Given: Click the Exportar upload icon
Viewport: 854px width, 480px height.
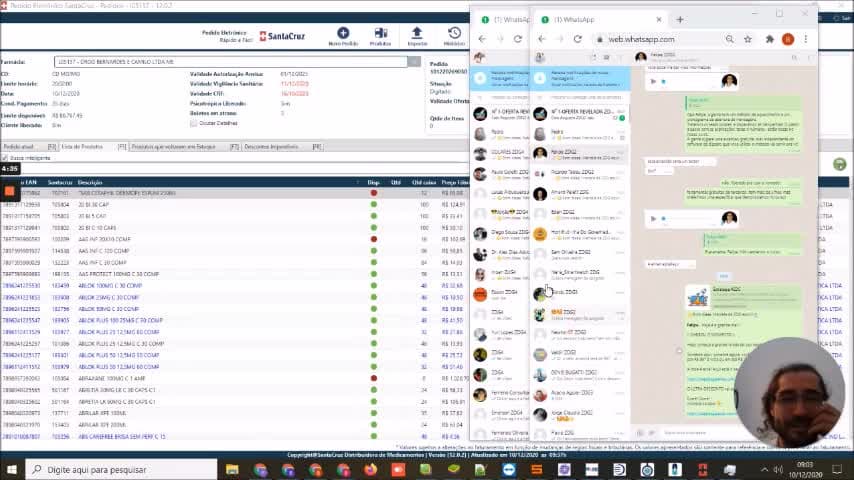Looking at the screenshot, I should click(x=417, y=33).
